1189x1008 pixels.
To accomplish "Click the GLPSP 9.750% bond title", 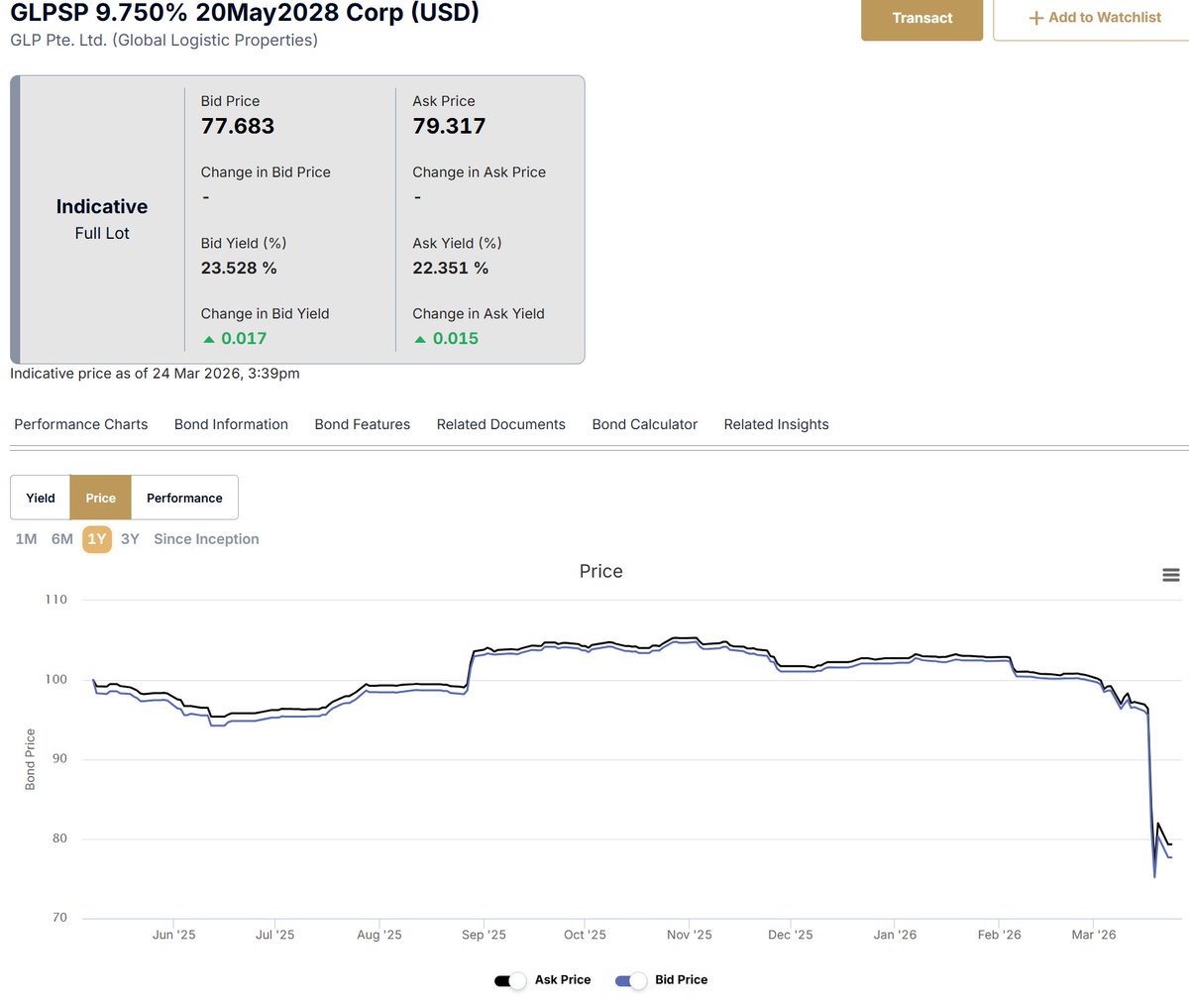I will pos(245,13).
